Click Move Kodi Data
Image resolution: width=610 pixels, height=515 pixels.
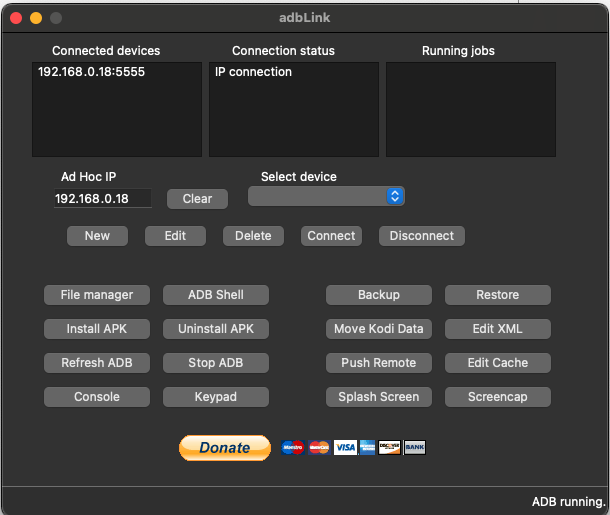(x=379, y=329)
